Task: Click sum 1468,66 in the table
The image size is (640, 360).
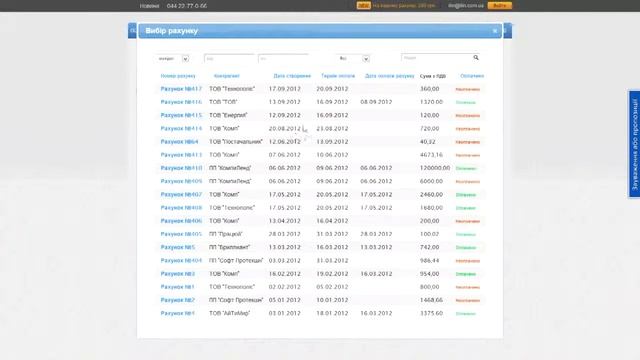Action: point(431,300)
